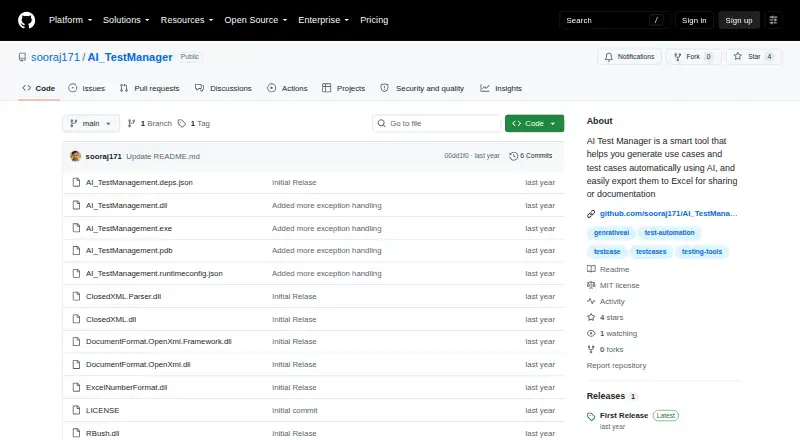Open the green Code dropdown button
Screen dimensions: 800x440
tap(534, 124)
